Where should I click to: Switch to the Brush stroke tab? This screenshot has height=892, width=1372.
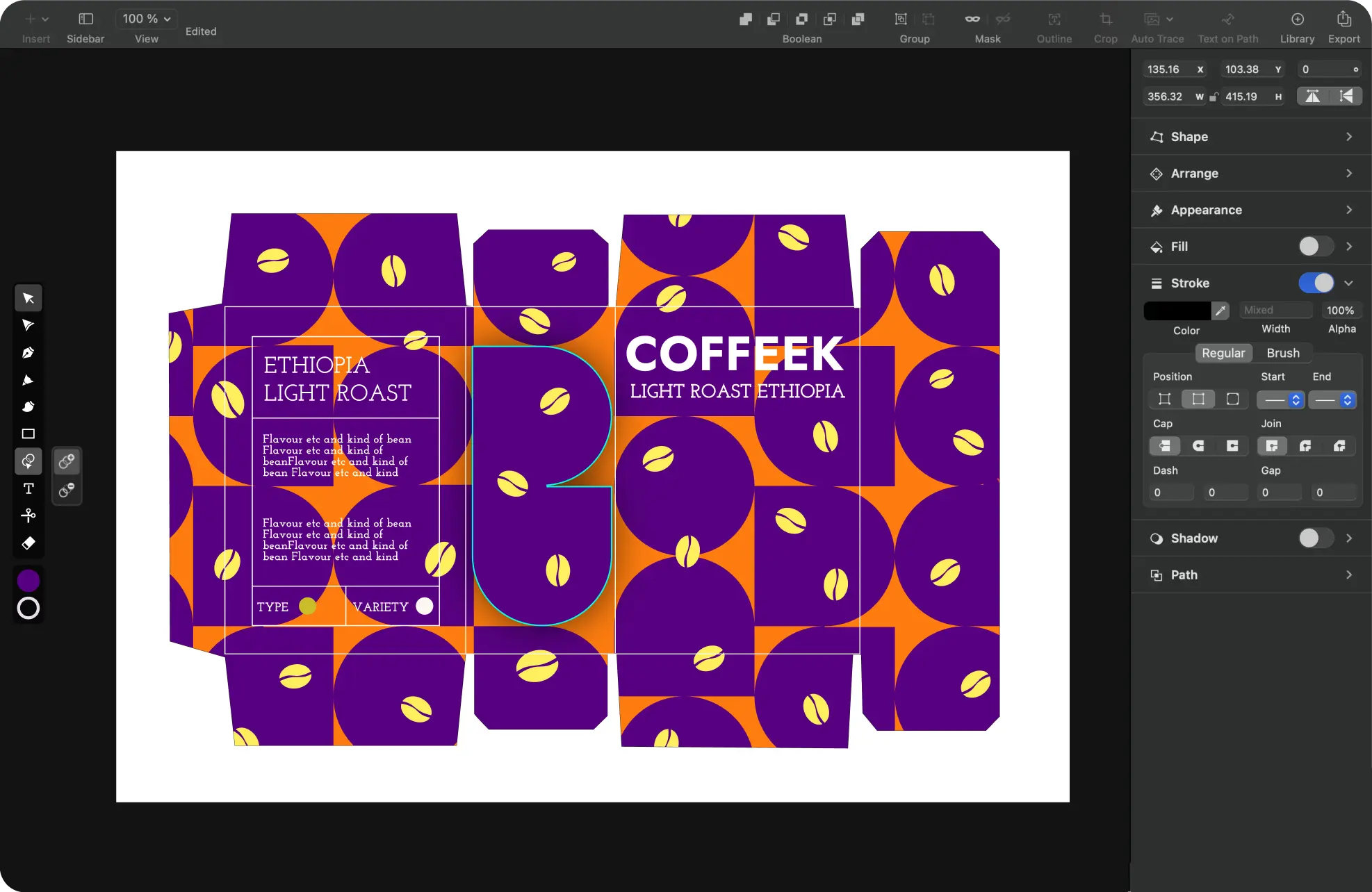pyautogui.click(x=1283, y=353)
